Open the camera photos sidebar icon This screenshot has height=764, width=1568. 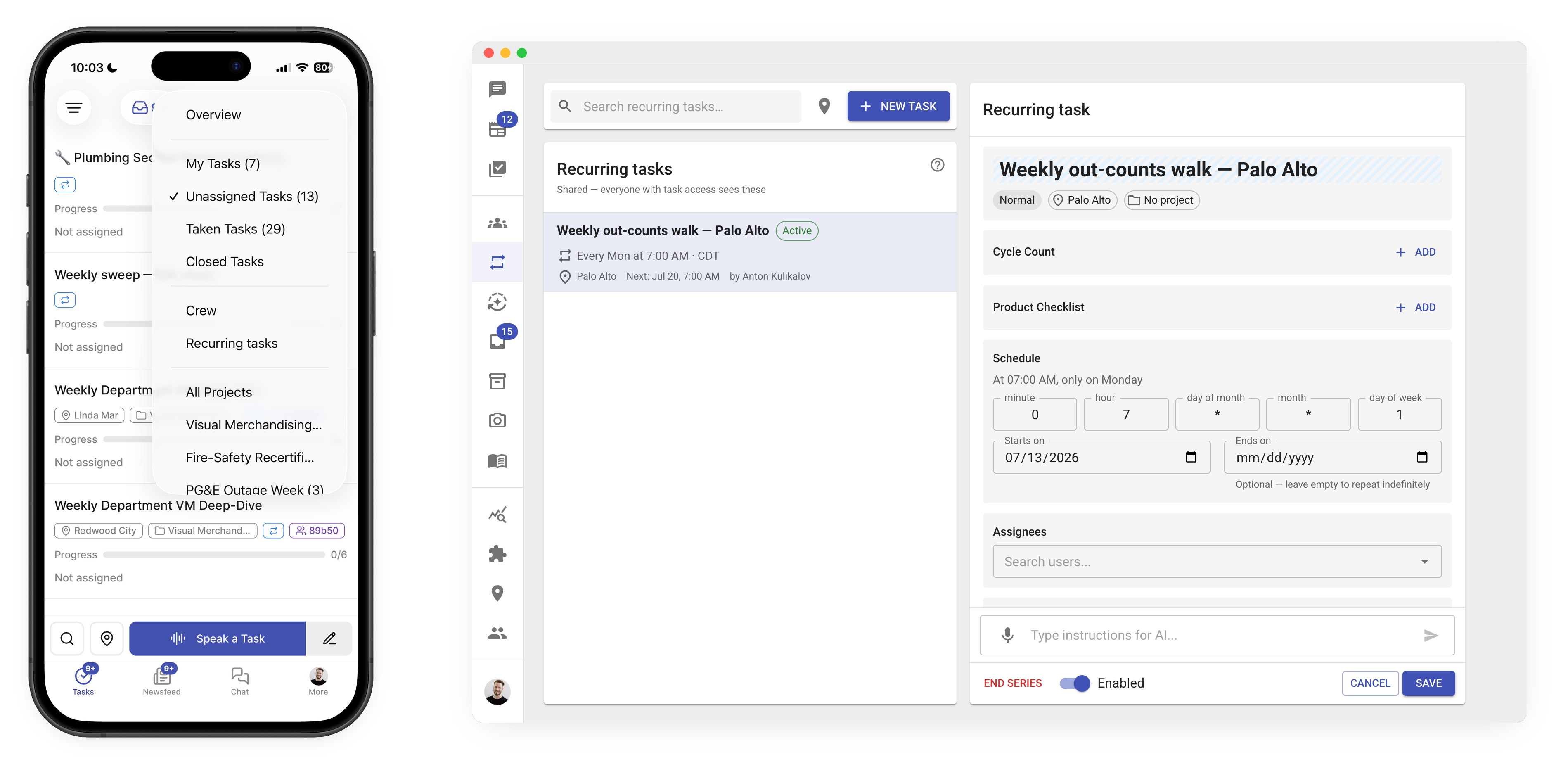click(497, 421)
